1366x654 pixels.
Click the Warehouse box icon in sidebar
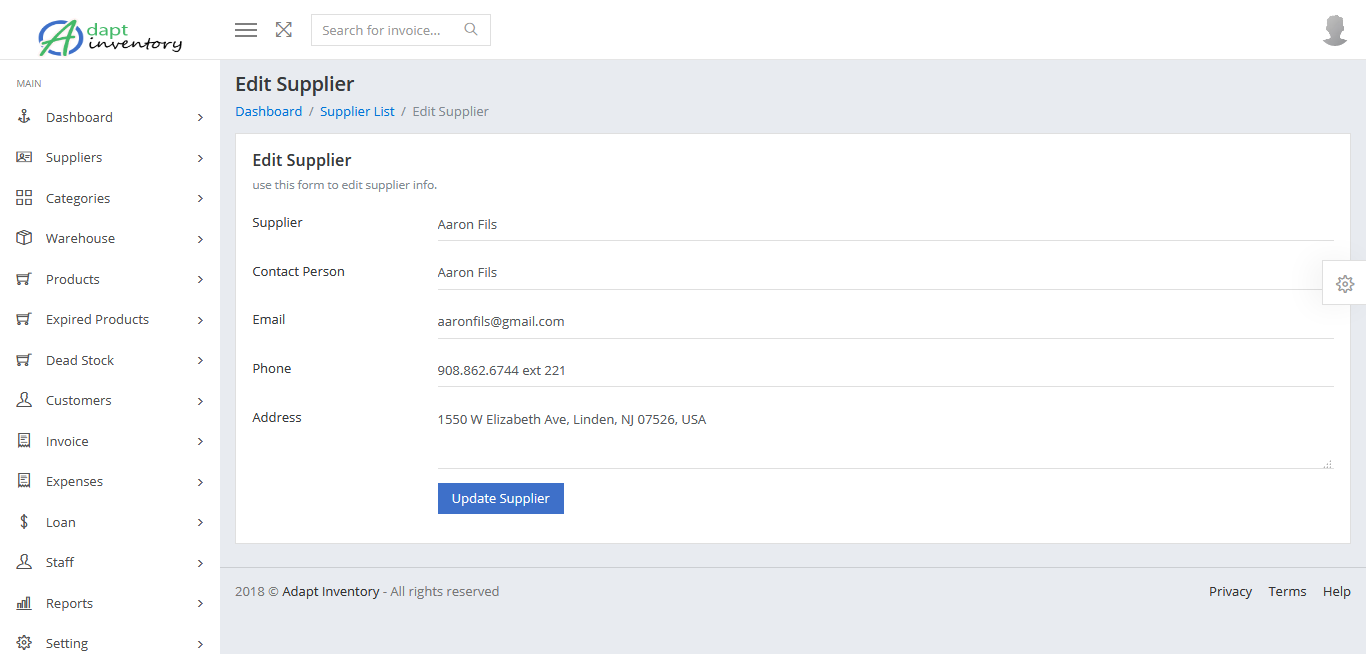coord(24,238)
